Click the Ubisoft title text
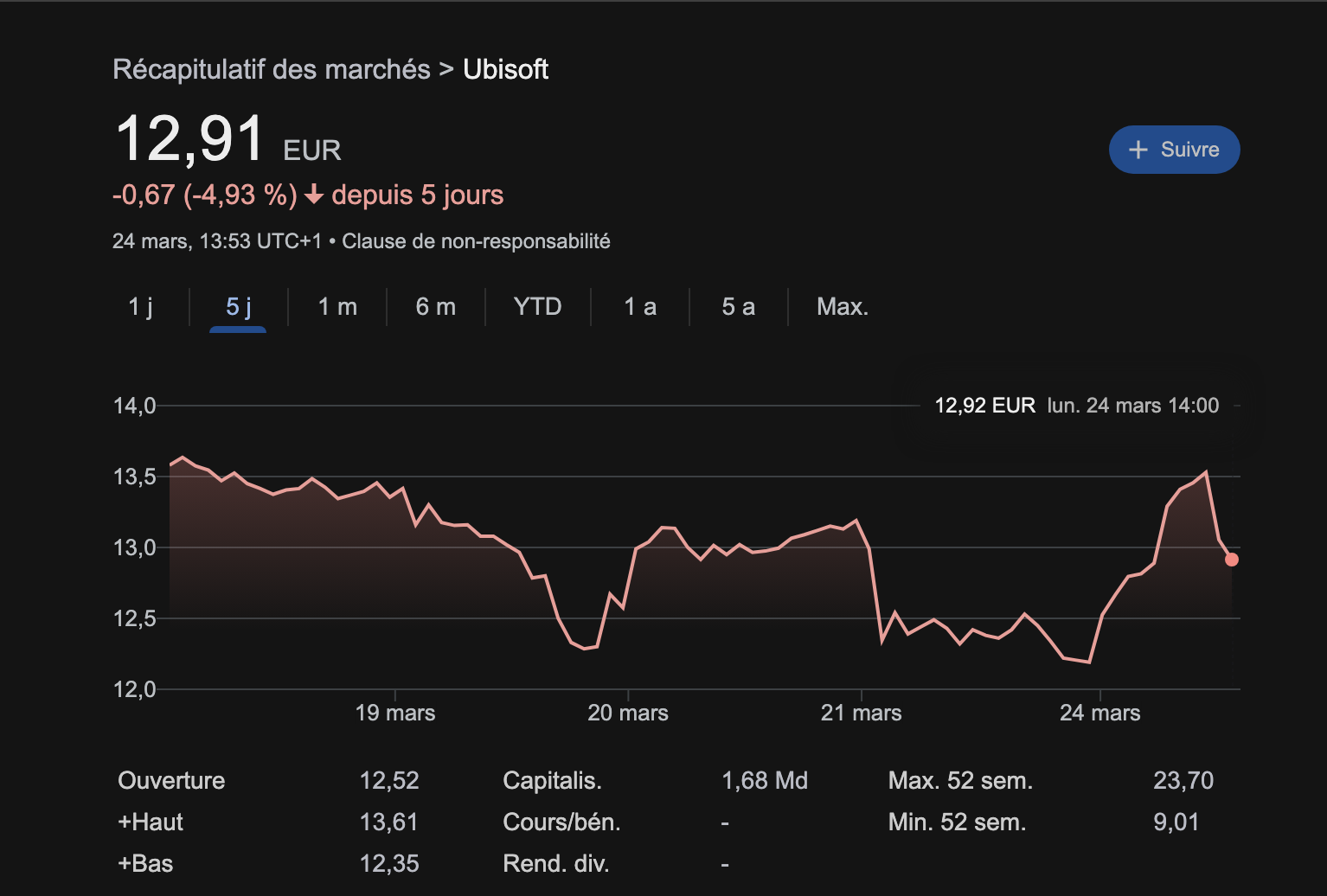 pyautogui.click(x=506, y=69)
